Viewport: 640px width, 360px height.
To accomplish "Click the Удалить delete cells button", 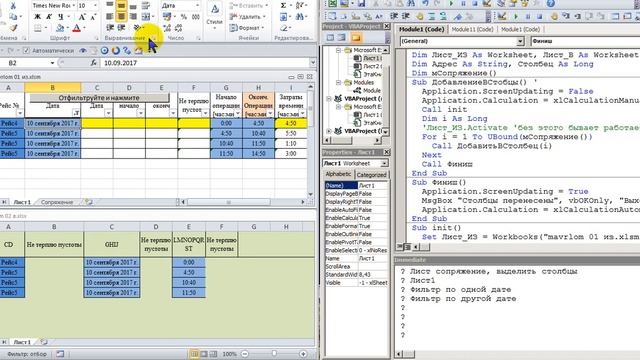I will click(247, 17).
